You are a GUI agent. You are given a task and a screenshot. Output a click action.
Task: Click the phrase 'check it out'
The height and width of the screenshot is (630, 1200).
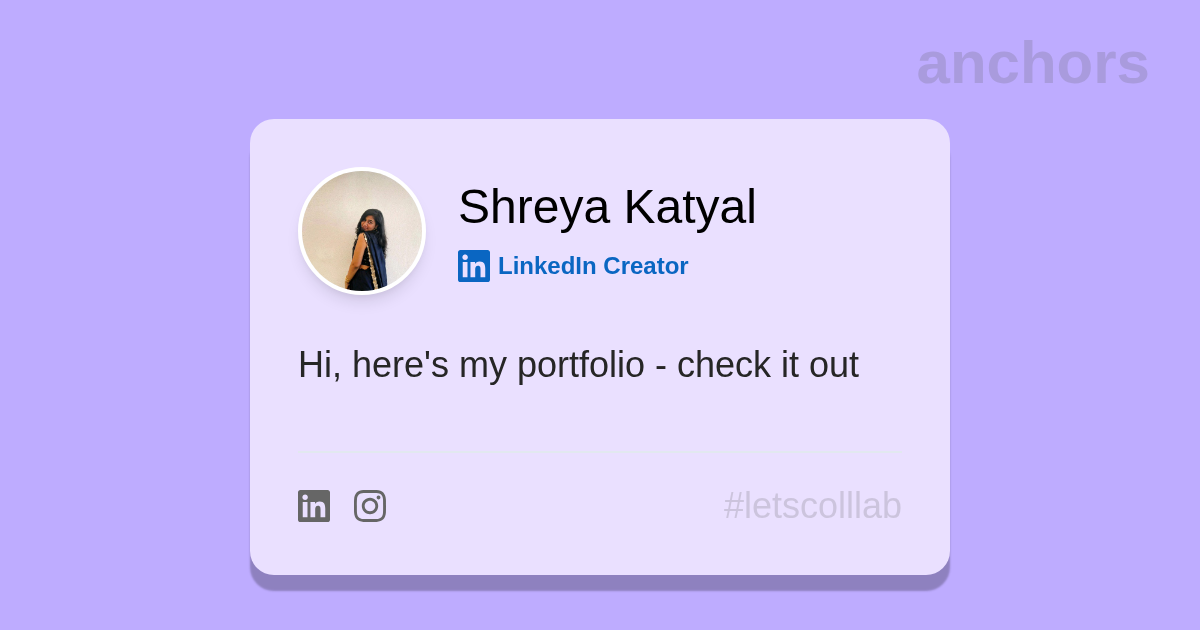pyautogui.click(x=767, y=365)
